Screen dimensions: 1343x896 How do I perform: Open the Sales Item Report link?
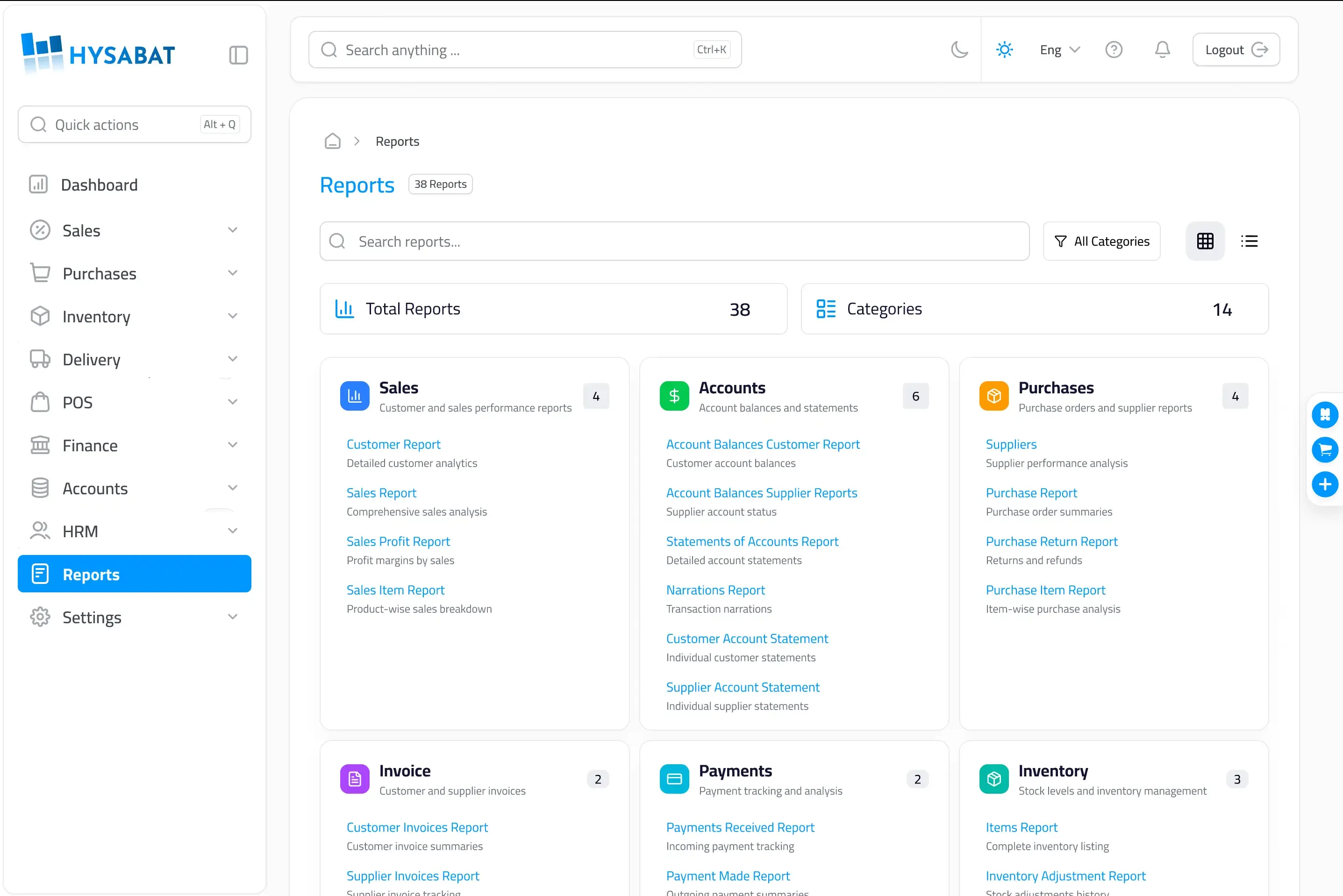[x=395, y=590]
